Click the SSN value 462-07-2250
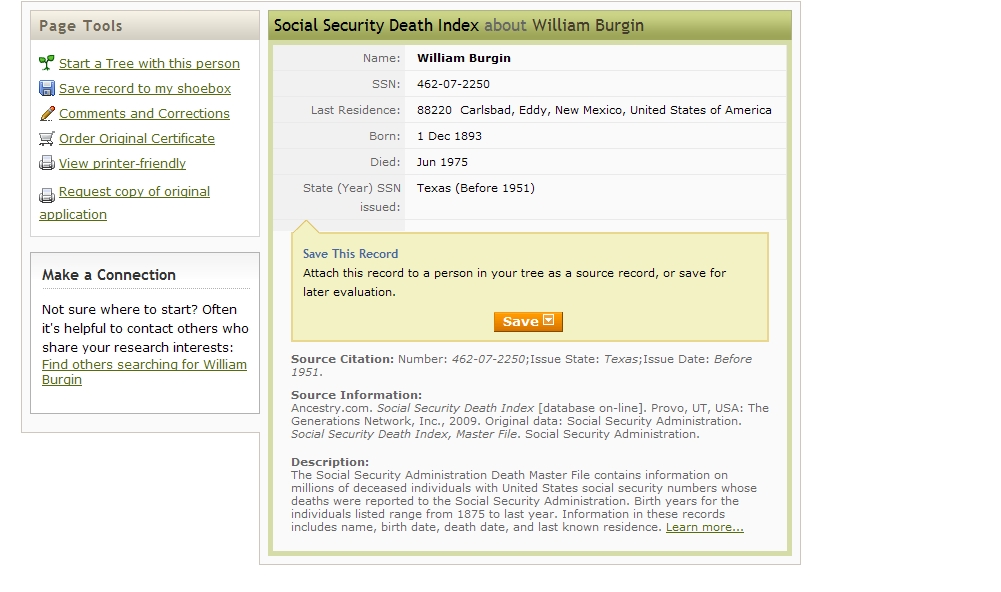1001x592 pixels. point(453,84)
